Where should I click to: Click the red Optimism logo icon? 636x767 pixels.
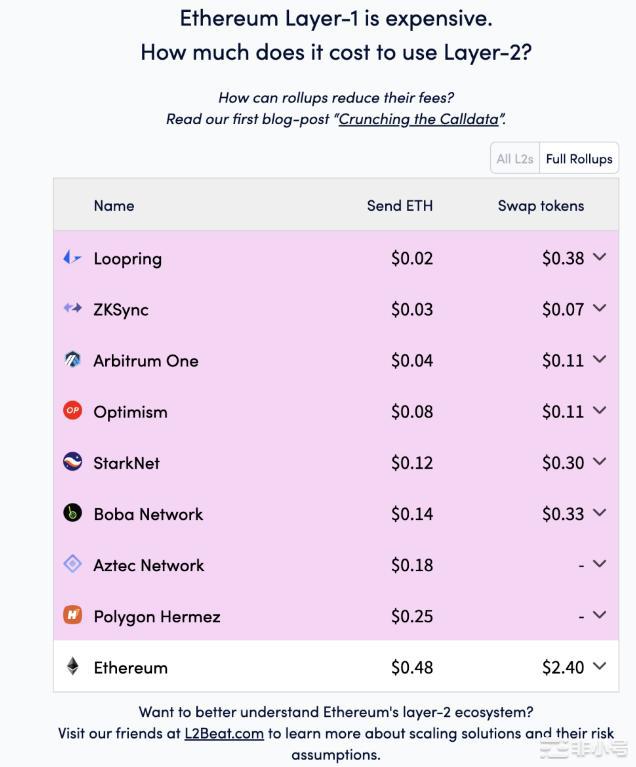(x=72, y=411)
